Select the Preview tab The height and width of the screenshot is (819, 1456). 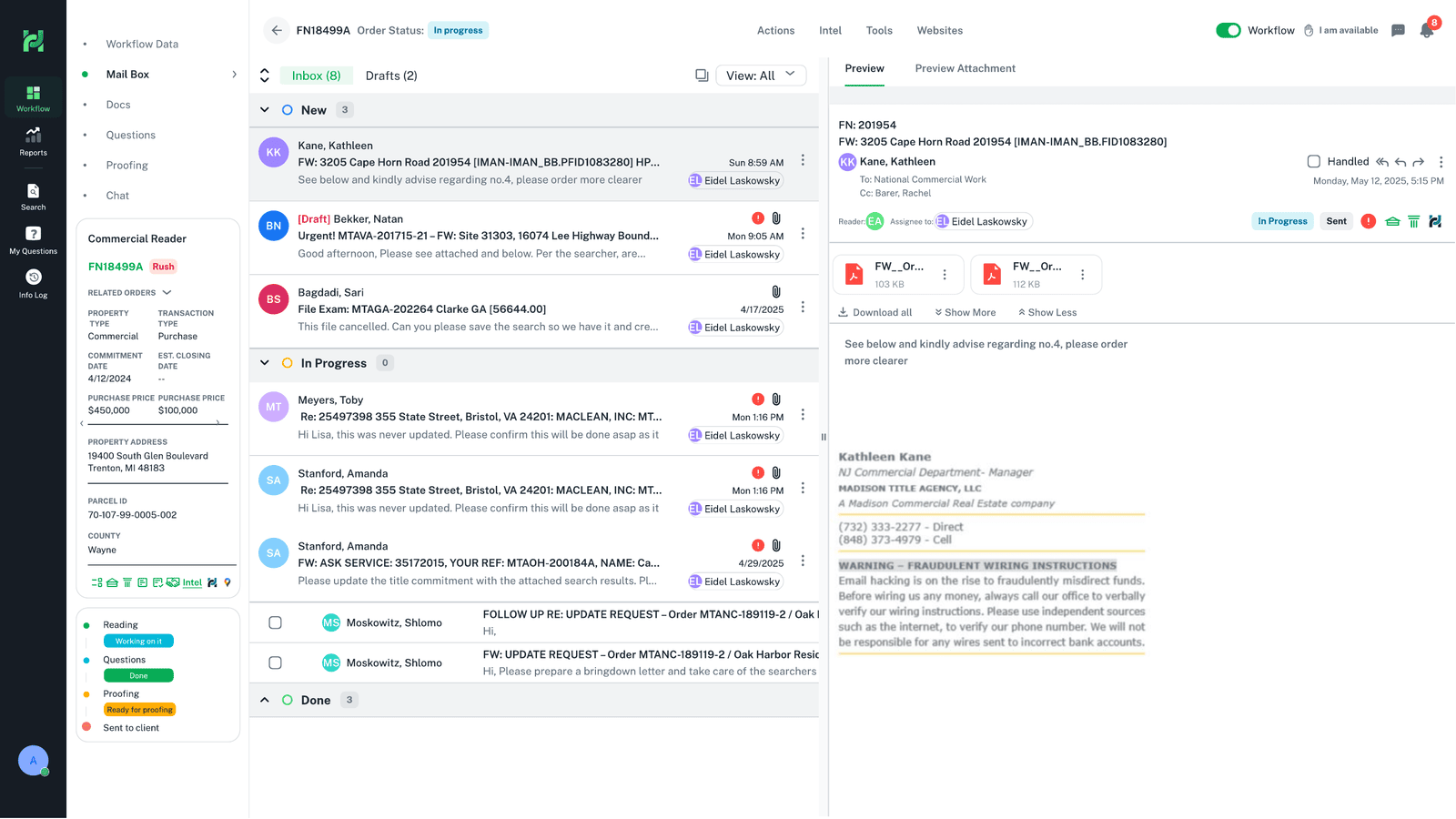tap(864, 68)
